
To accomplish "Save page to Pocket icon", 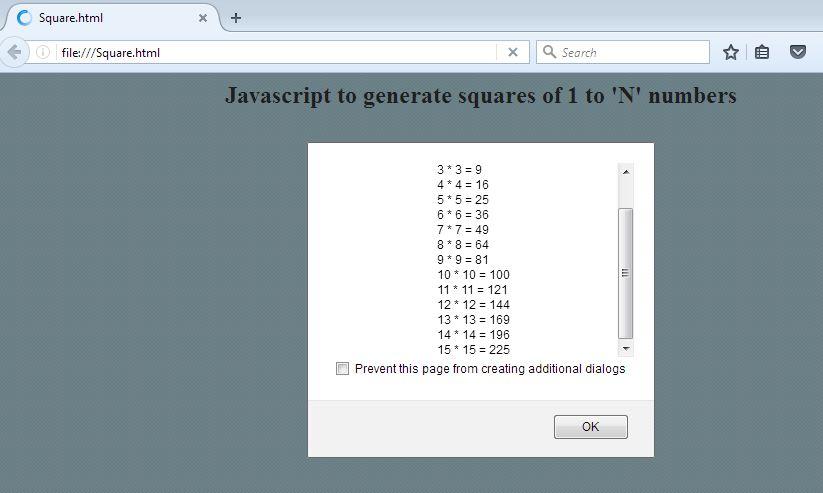I will click(798, 51).
